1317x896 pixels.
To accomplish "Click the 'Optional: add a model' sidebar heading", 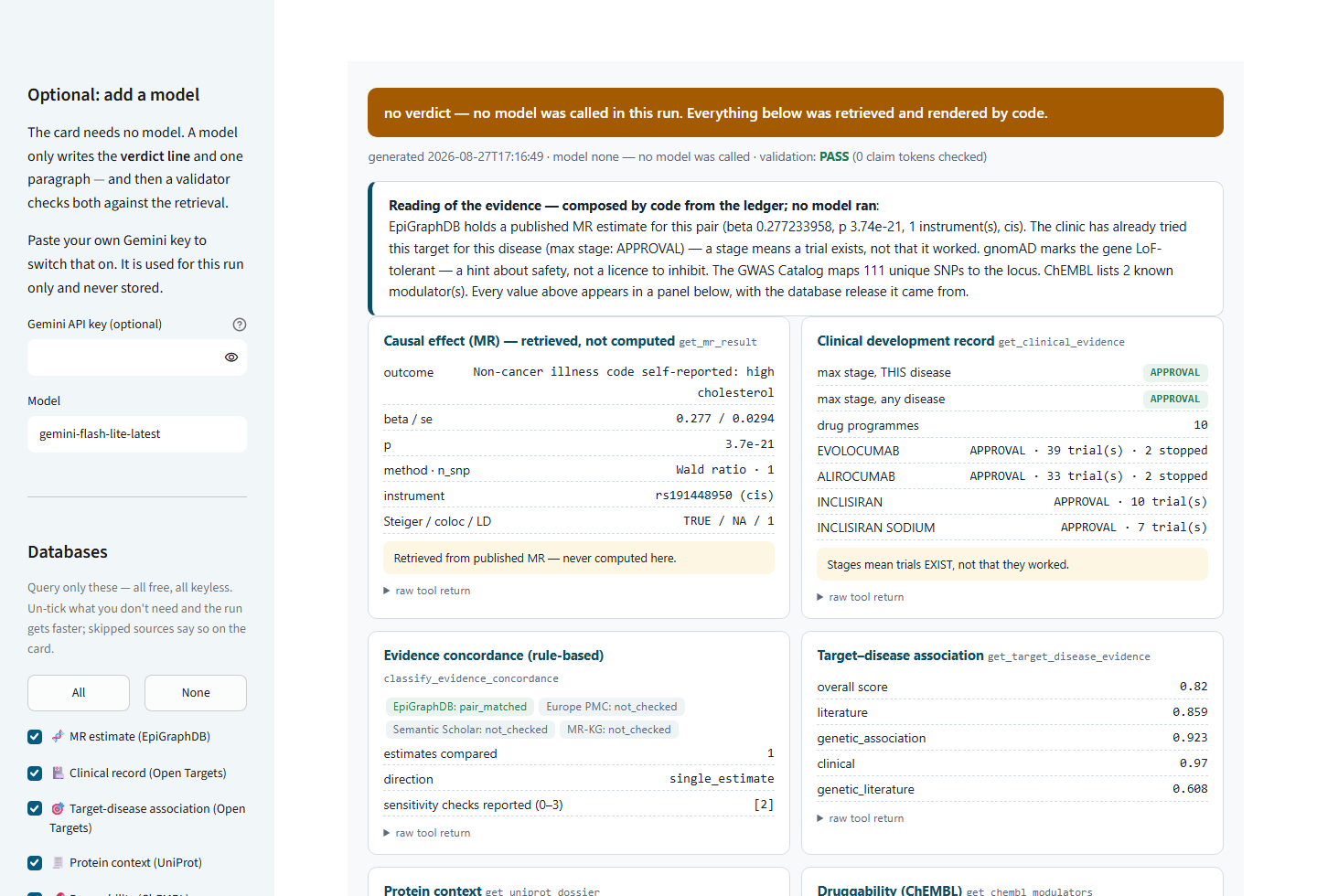I will (x=113, y=95).
